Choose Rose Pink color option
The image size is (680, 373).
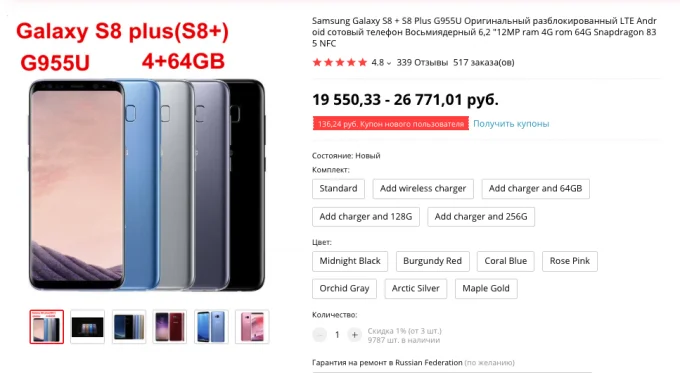tap(570, 261)
